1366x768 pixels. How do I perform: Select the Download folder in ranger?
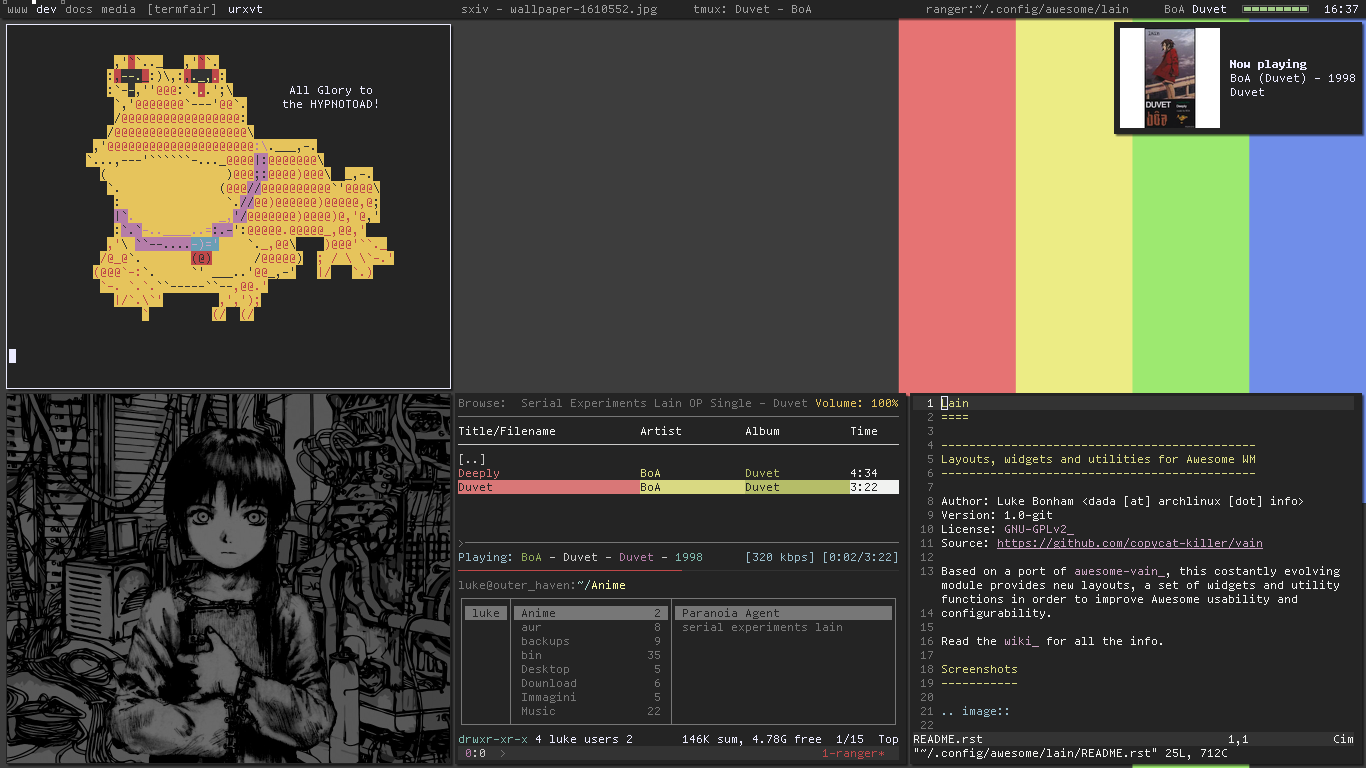(590, 683)
